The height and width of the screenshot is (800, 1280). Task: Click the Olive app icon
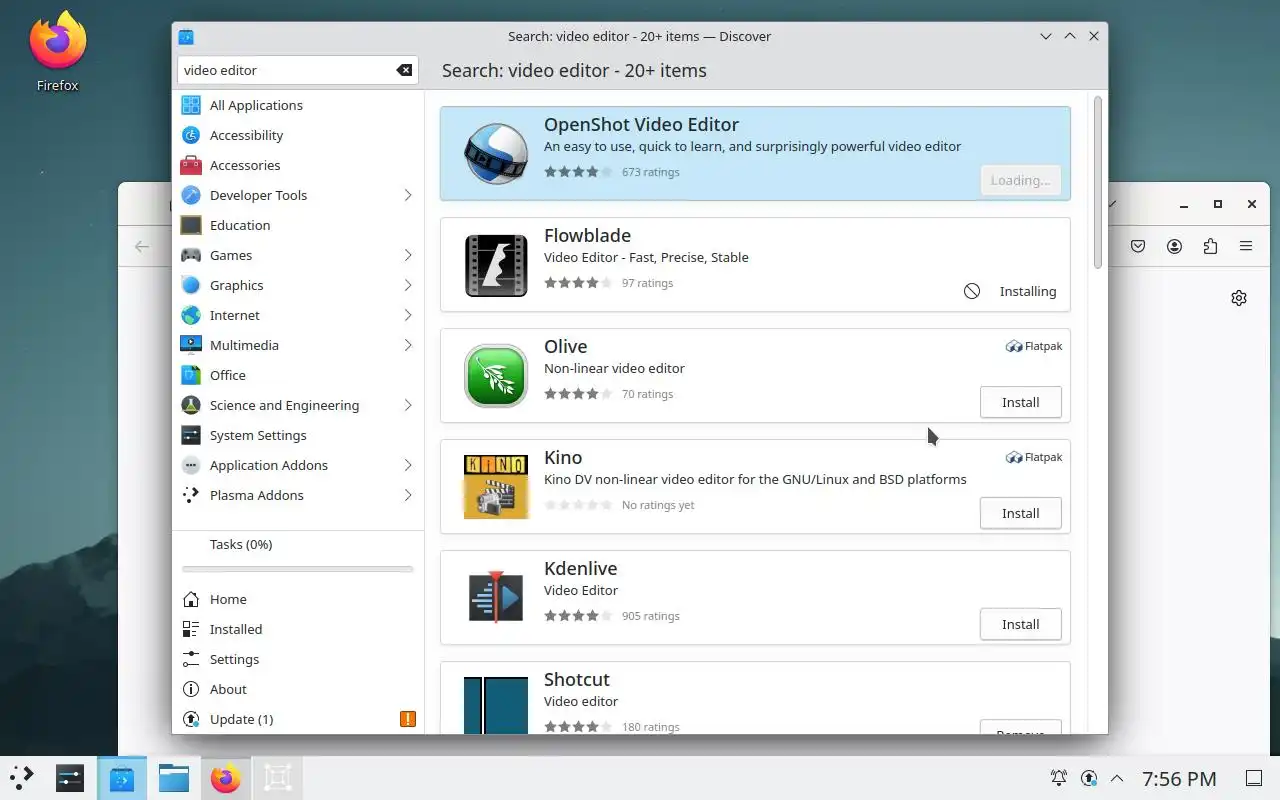coord(496,376)
